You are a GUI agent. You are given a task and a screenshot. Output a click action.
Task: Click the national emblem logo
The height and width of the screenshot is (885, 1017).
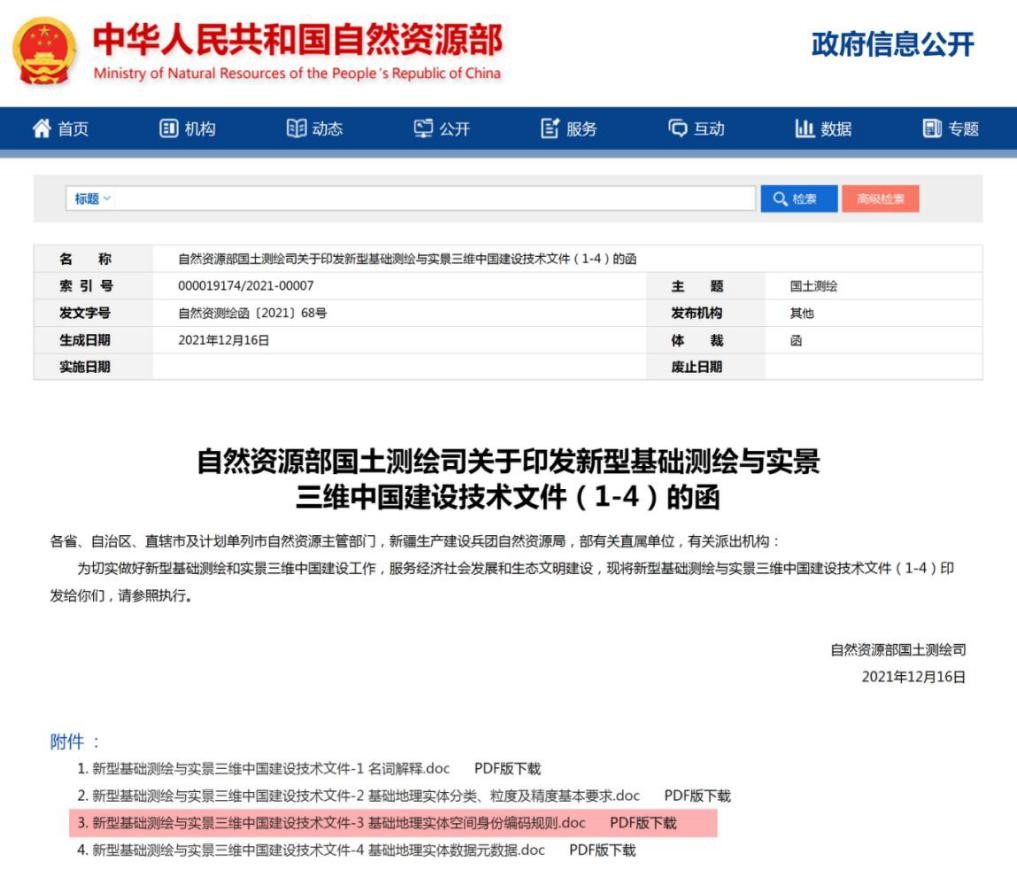pyautogui.click(x=45, y=51)
